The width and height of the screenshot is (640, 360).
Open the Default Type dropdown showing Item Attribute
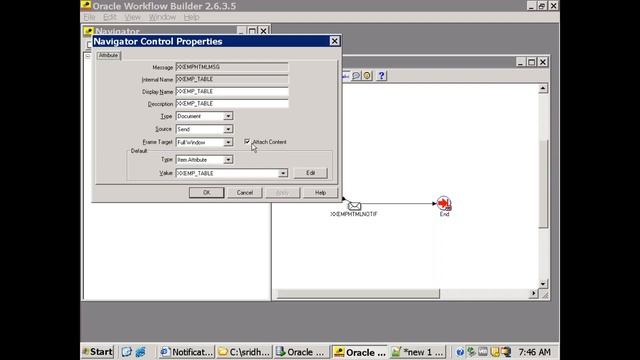[x=228, y=160]
